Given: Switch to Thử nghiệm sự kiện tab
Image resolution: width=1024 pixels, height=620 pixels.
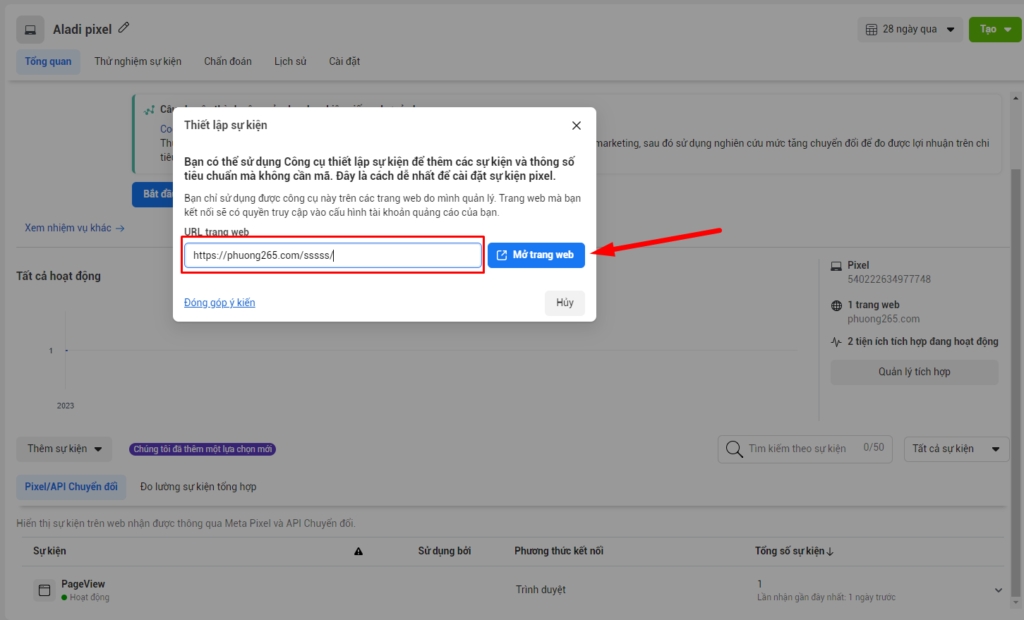Looking at the screenshot, I should [x=138, y=61].
